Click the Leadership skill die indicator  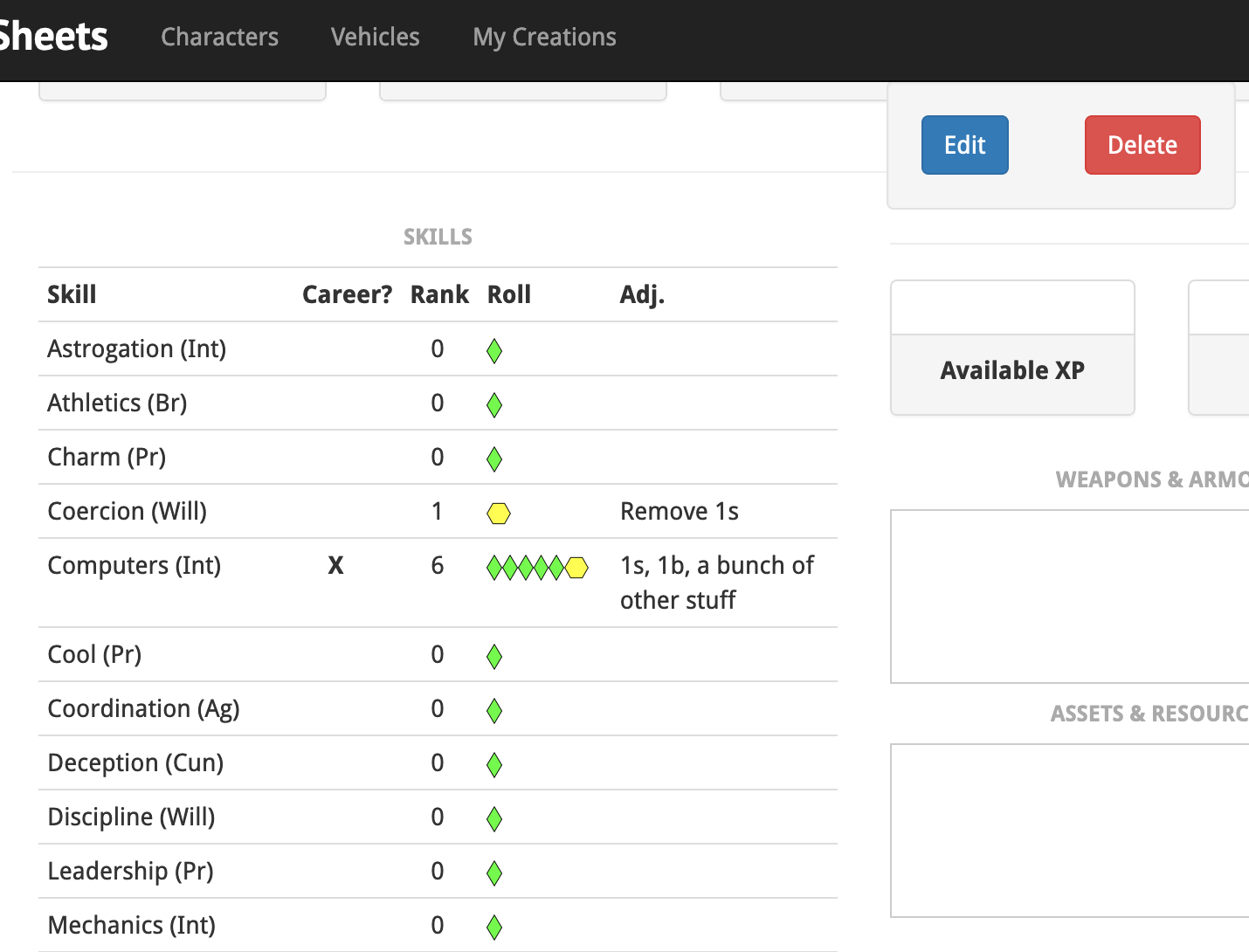tap(493, 873)
